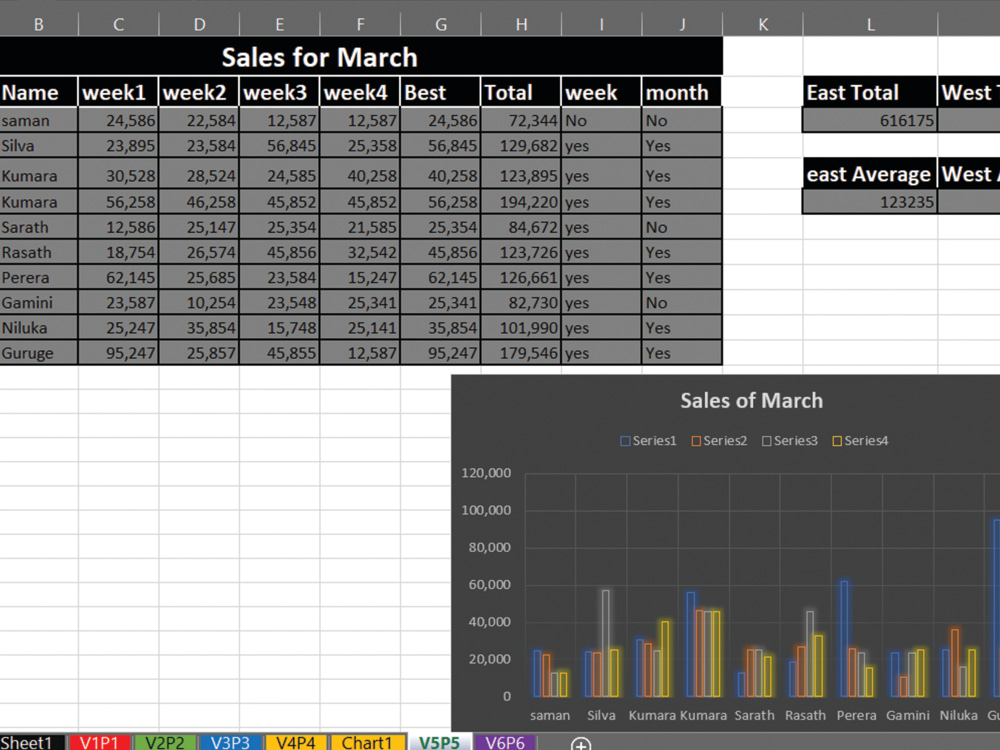Open the V2P2 sheet tab
The height and width of the screenshot is (750, 1000).
pos(165,742)
